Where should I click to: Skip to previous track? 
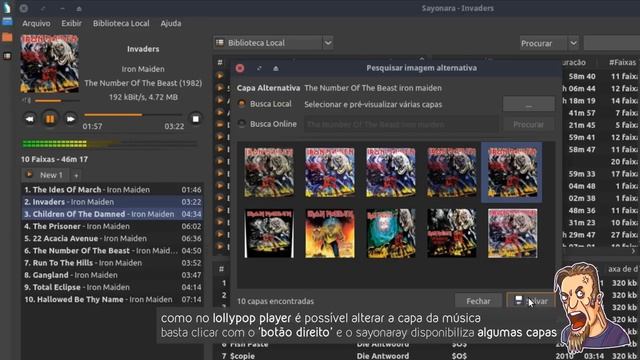(29, 119)
